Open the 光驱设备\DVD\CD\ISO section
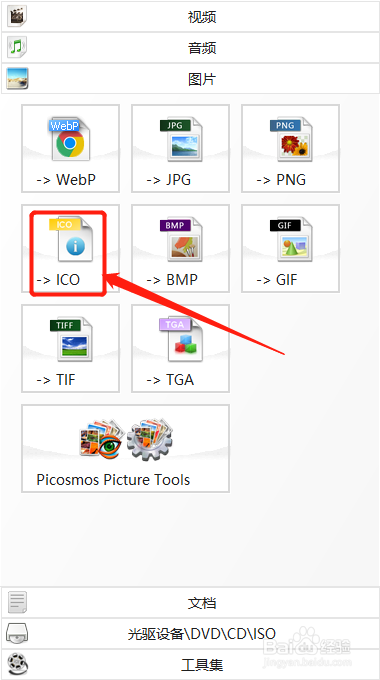380x680 pixels. coord(190,634)
